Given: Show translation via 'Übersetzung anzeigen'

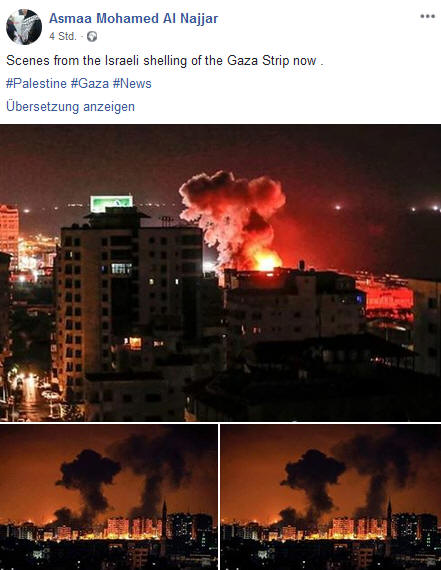Looking at the screenshot, I should point(71,107).
